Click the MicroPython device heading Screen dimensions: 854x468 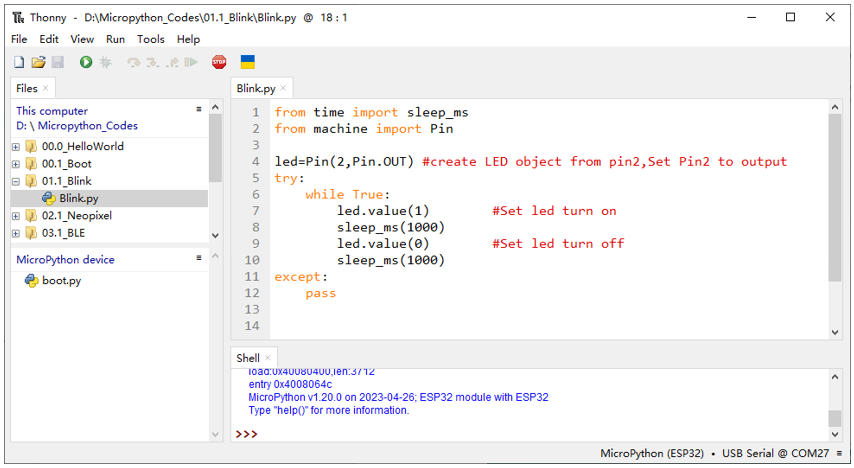(65, 259)
